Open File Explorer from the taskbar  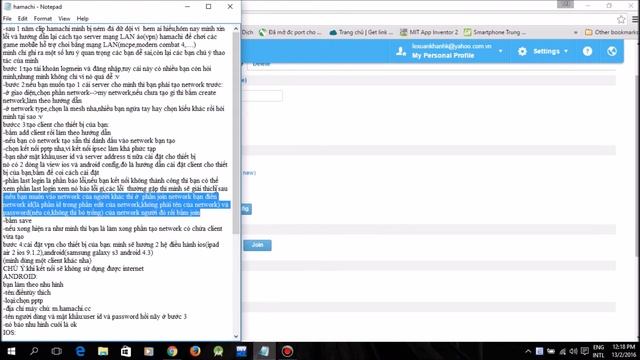pos(103,351)
